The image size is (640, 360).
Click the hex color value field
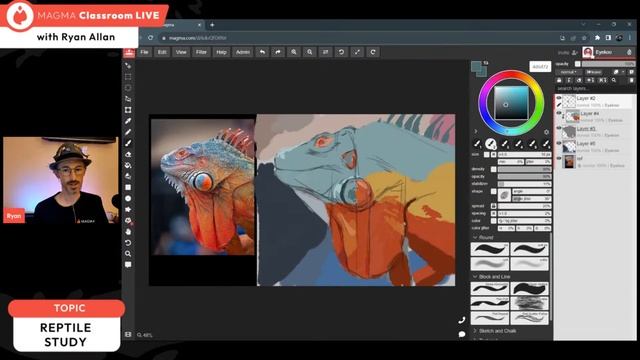pyautogui.click(x=540, y=67)
